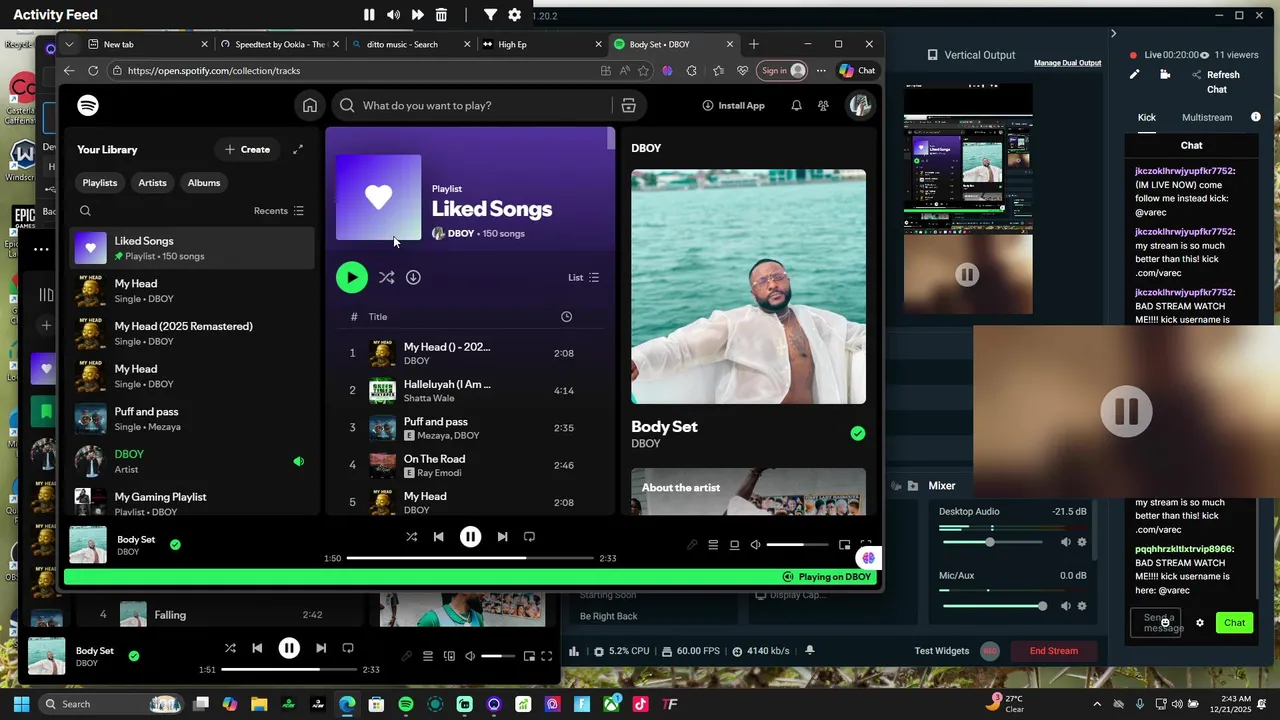
Task: Open TikTok from the Windows taskbar
Action: [641, 704]
